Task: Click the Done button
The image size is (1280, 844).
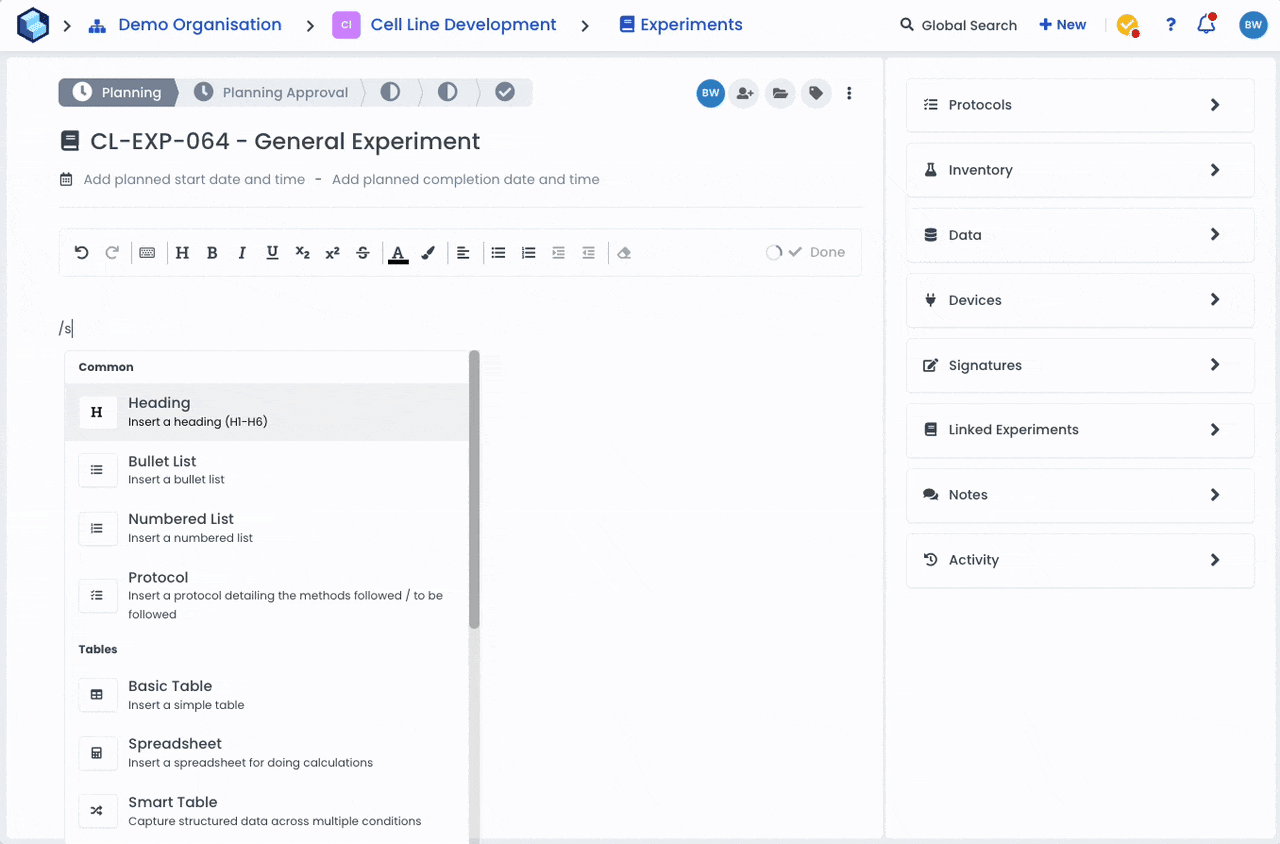Action: pos(816,252)
